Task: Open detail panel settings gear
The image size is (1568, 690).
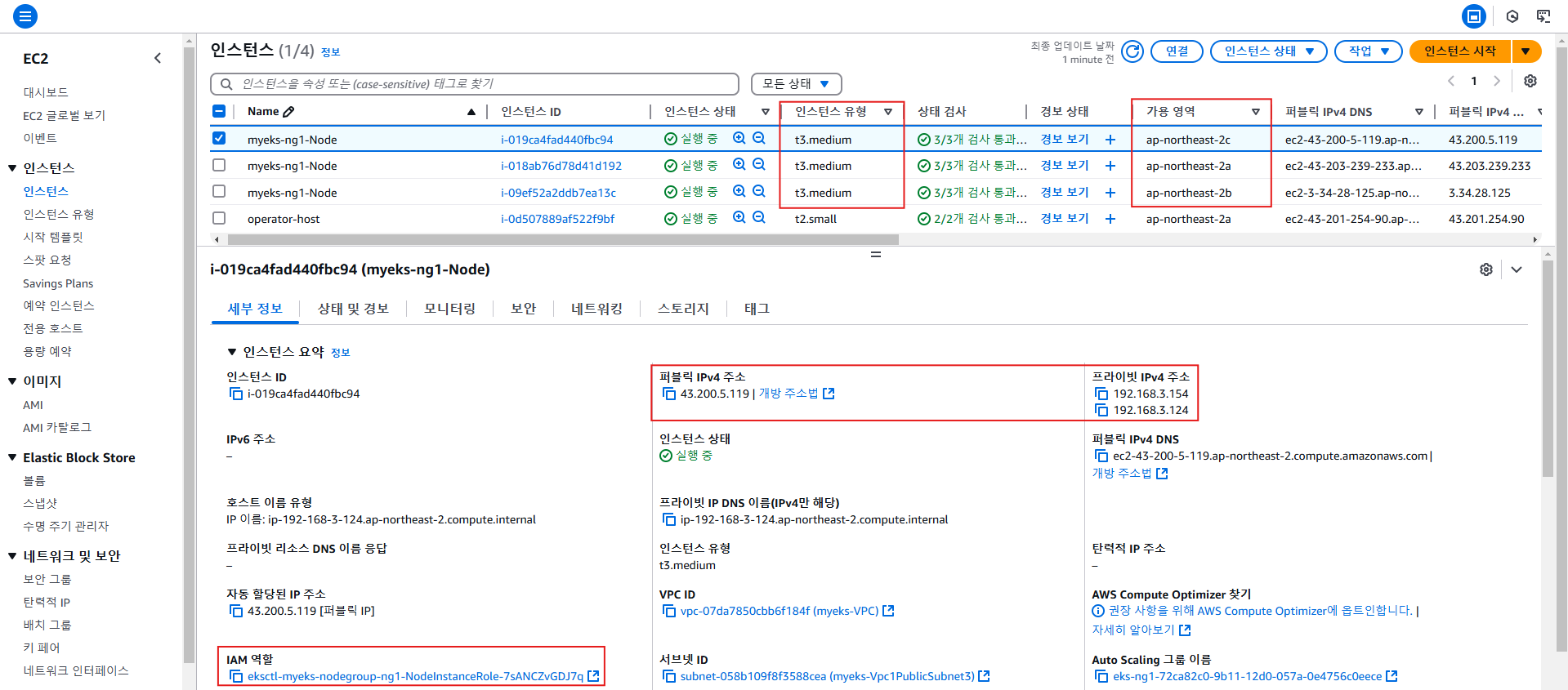Action: click(1486, 269)
